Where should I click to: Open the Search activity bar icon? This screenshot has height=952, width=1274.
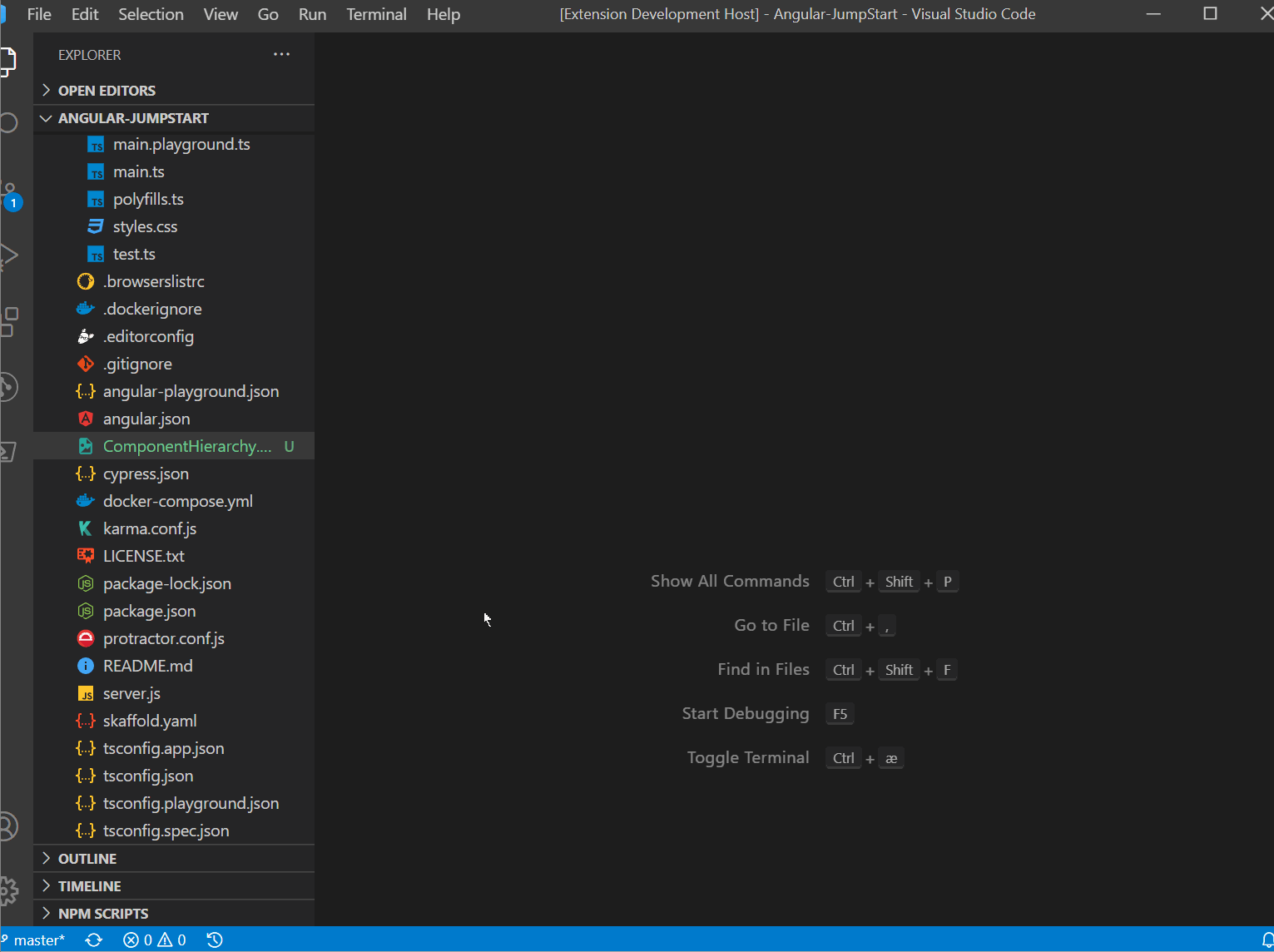(8, 123)
